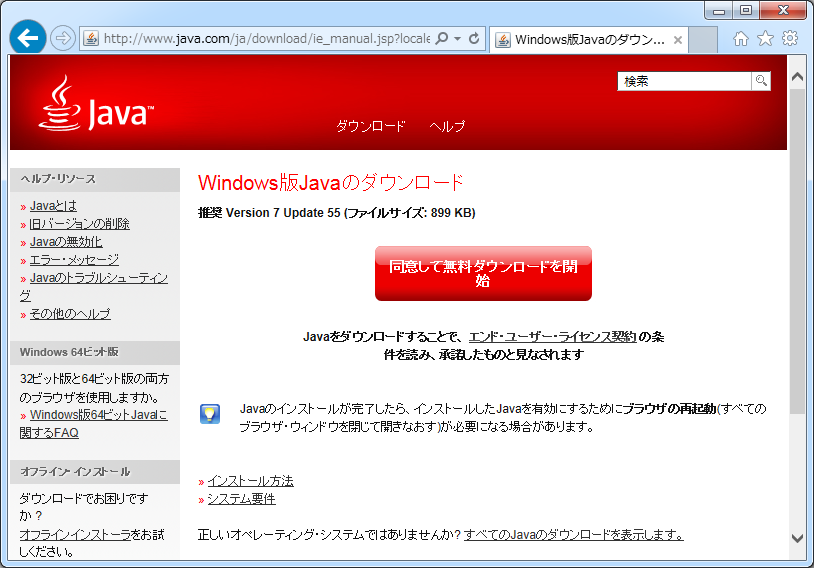Click 同意して無料ダウンロードを開始 button
Viewport: 814px width, 568px height.
(483, 273)
